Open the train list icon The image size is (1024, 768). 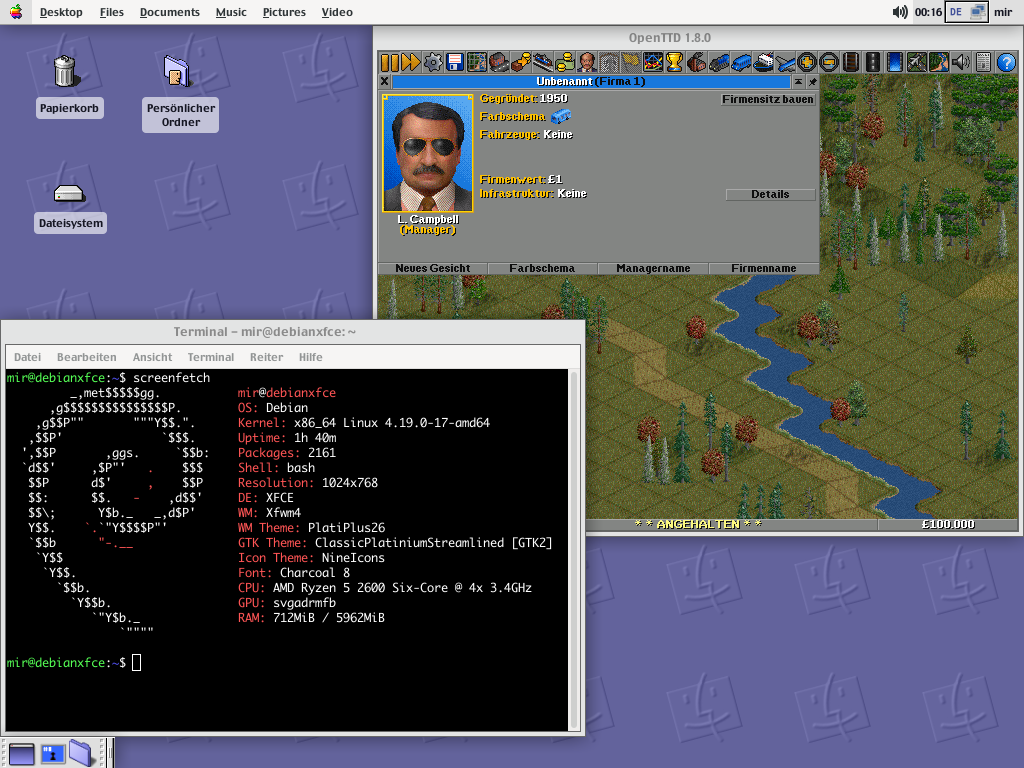pos(719,63)
